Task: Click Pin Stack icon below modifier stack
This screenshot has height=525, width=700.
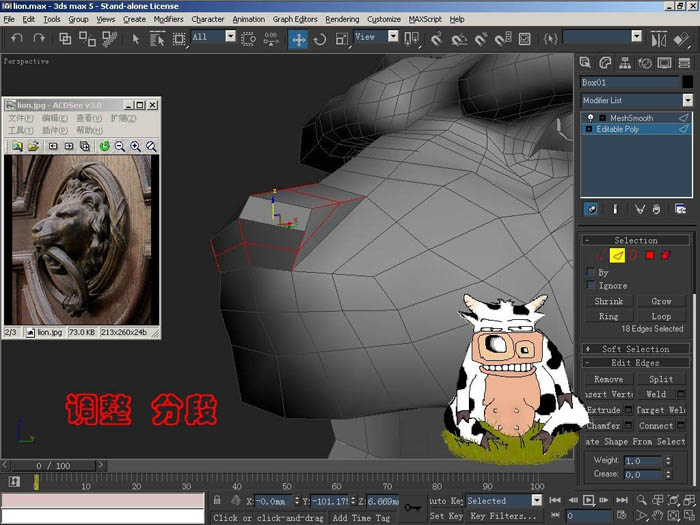Action: [x=591, y=209]
